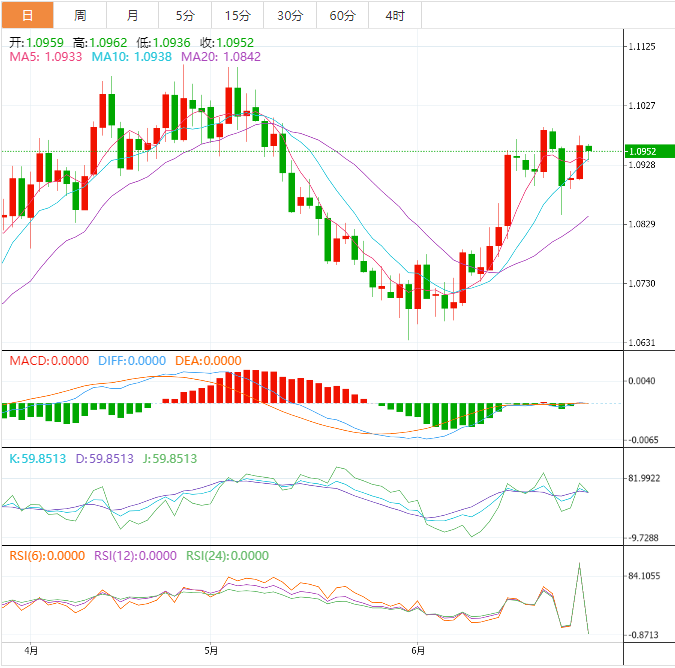This screenshot has height=668, width=675.
Task: Click the 6月 marker on time axis
Action: [x=418, y=649]
